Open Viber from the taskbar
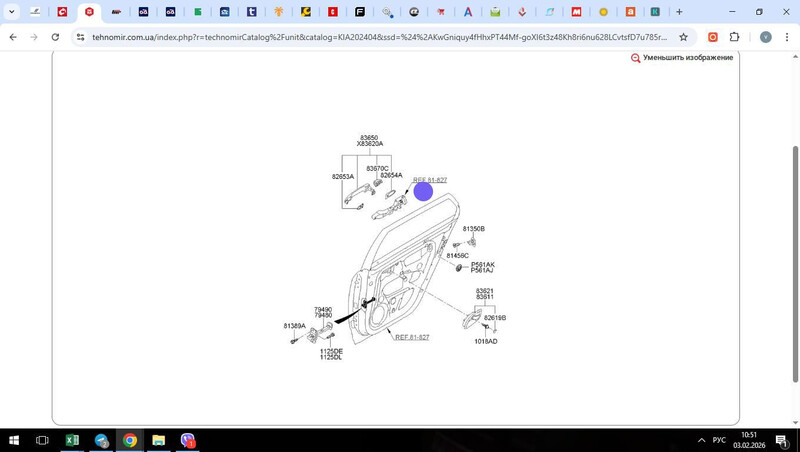 [187, 440]
